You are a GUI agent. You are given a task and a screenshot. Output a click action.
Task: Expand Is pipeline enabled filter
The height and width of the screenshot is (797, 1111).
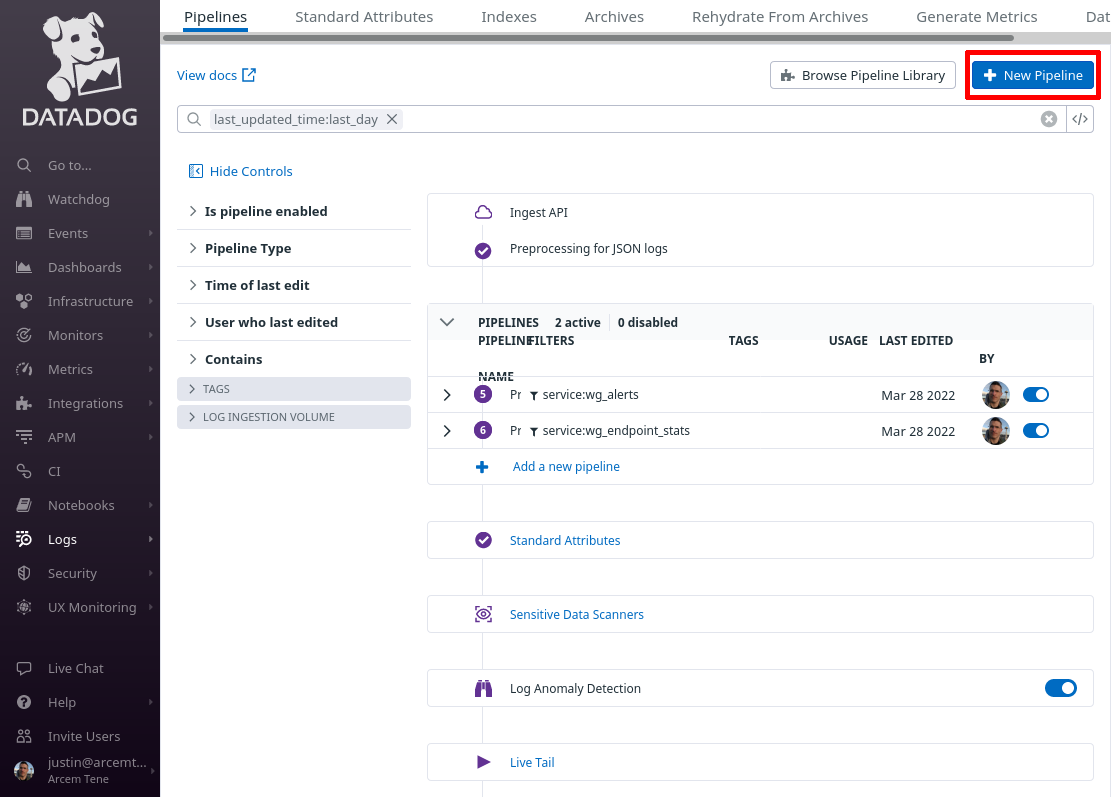pos(294,211)
